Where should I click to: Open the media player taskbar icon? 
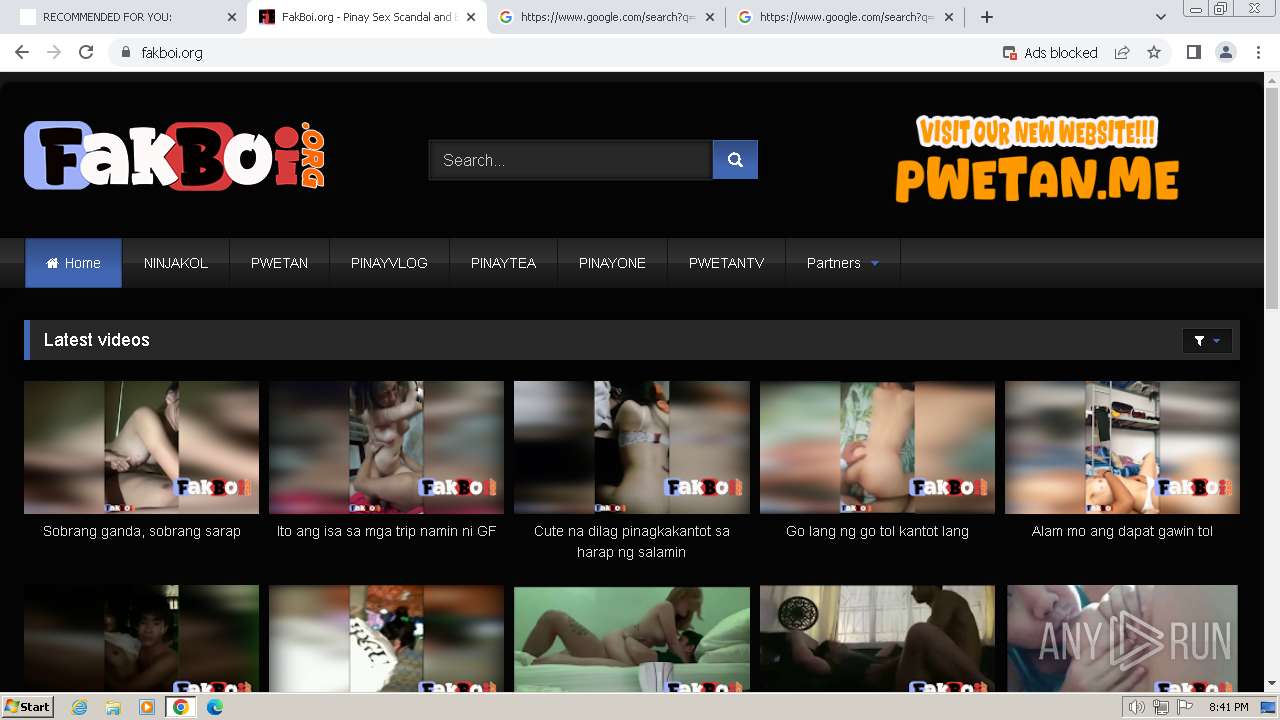[147, 707]
